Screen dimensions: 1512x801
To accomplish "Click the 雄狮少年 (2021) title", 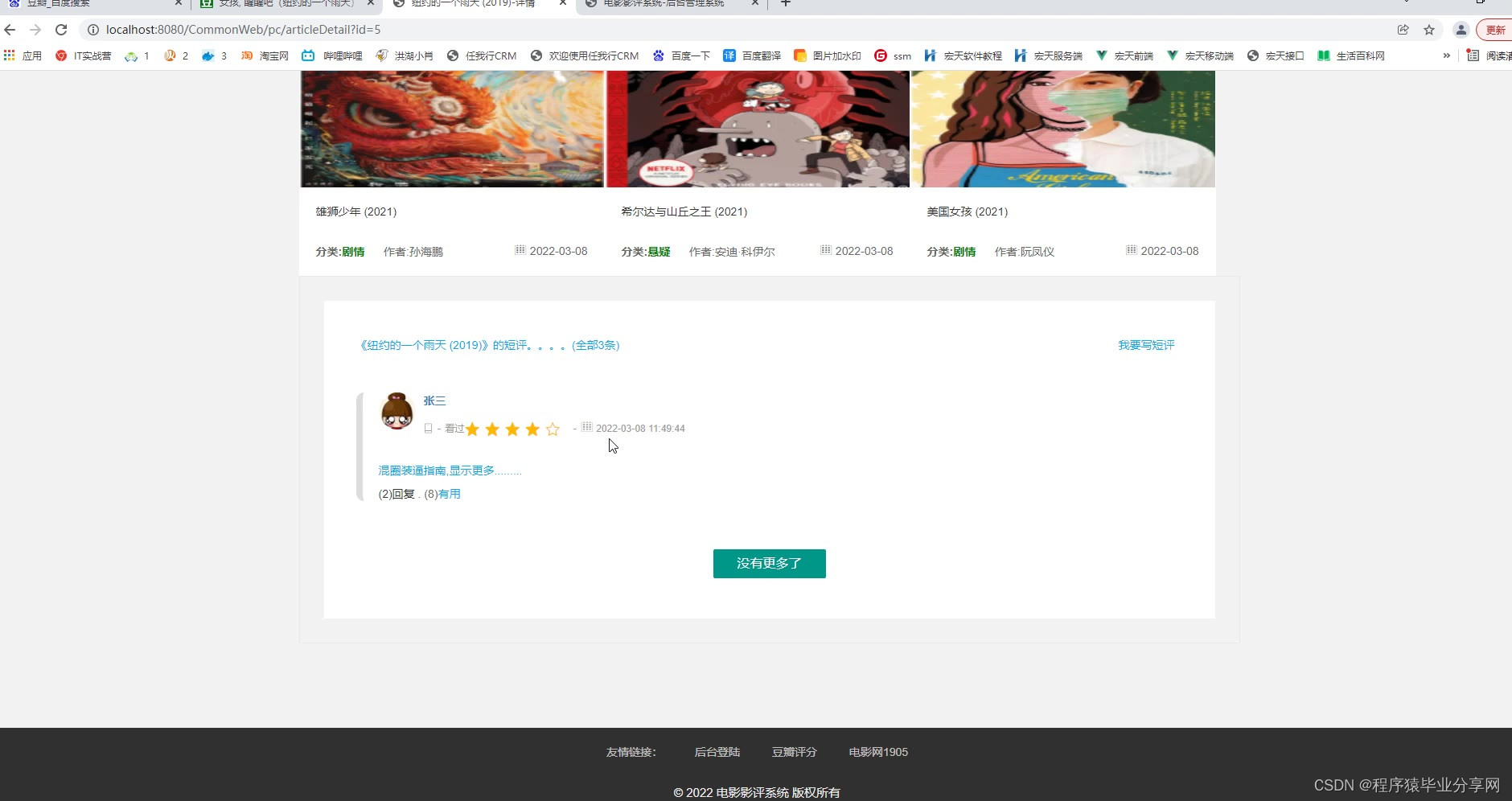I will (x=356, y=212).
